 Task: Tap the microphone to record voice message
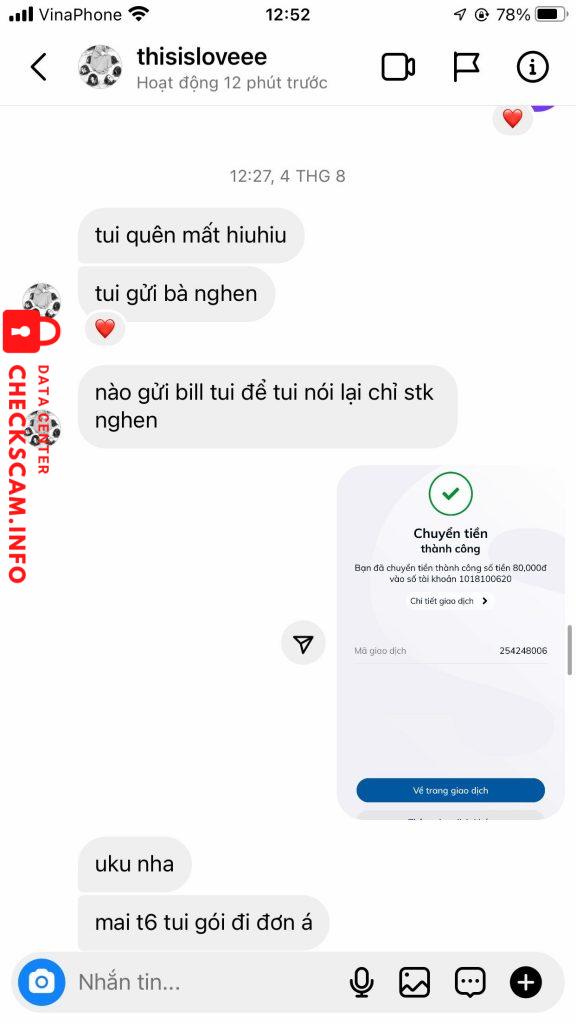pos(361,982)
